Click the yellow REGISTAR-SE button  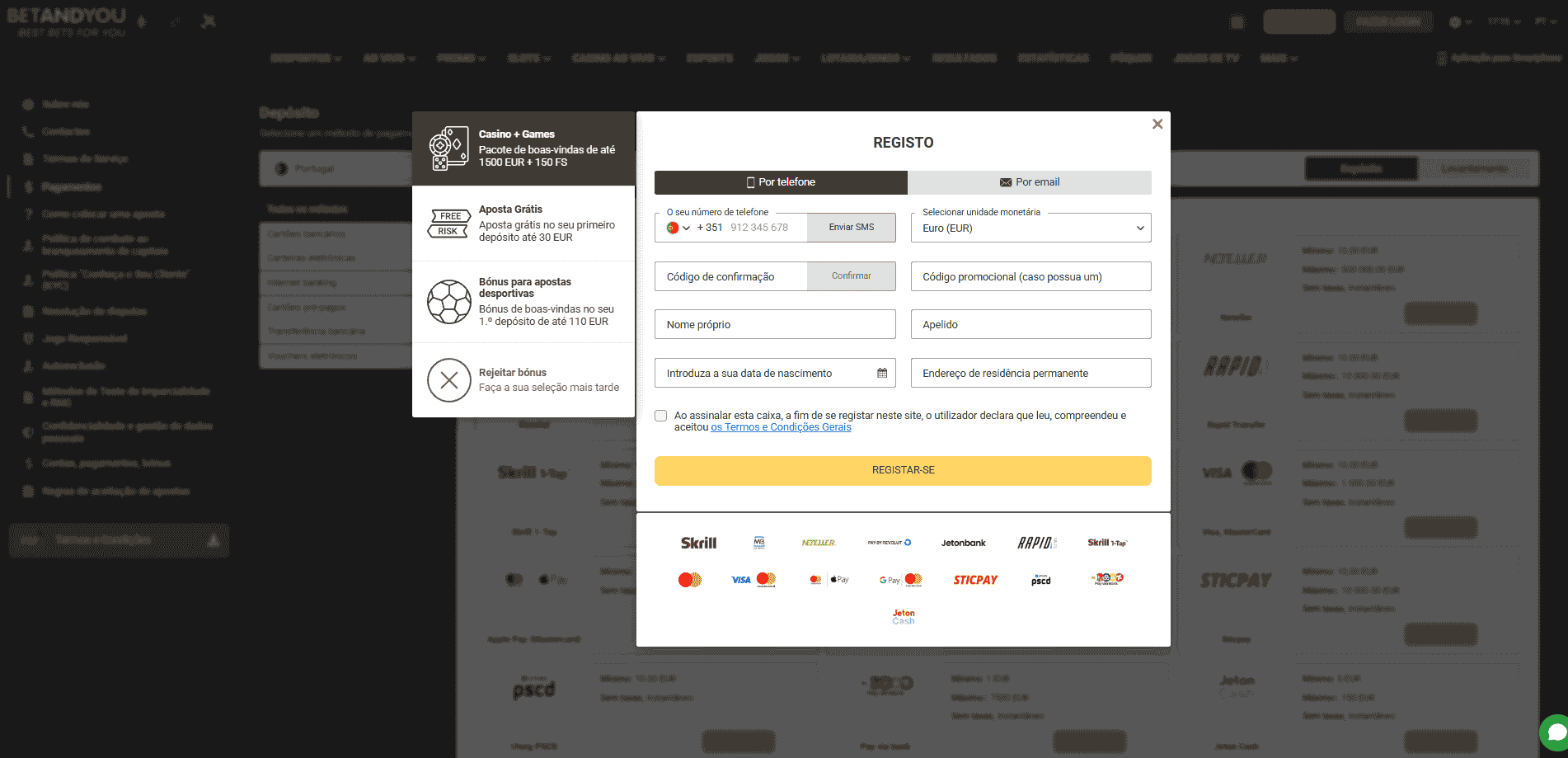click(x=903, y=470)
